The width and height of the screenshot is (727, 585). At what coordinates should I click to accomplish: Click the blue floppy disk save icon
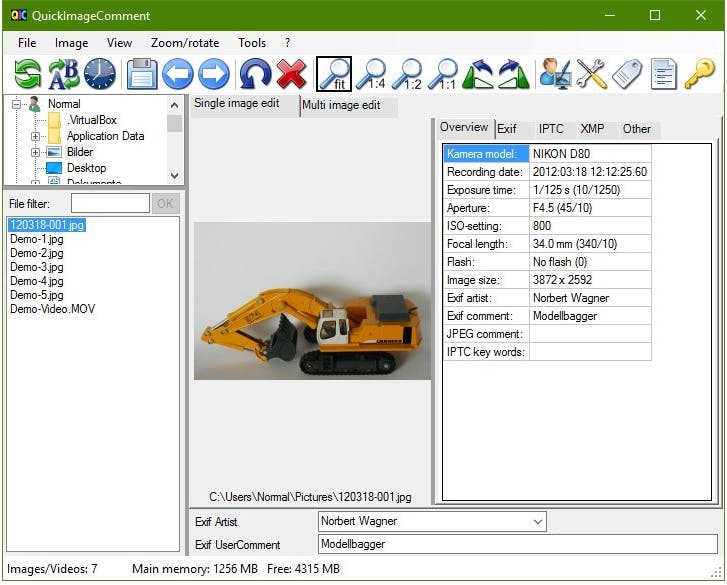(x=142, y=73)
